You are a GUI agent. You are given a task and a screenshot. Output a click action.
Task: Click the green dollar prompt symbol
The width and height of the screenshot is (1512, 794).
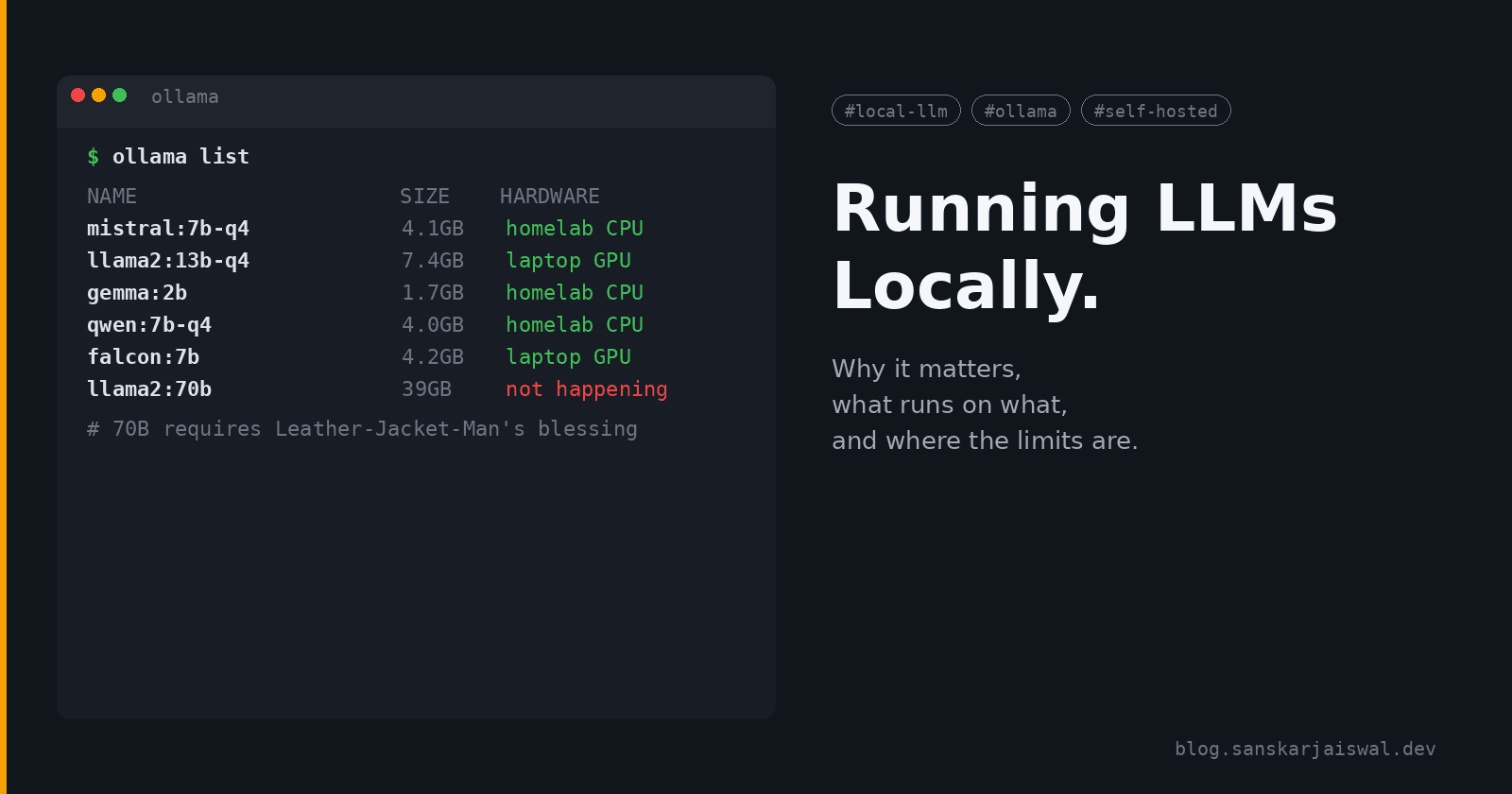pyautogui.click(x=93, y=157)
